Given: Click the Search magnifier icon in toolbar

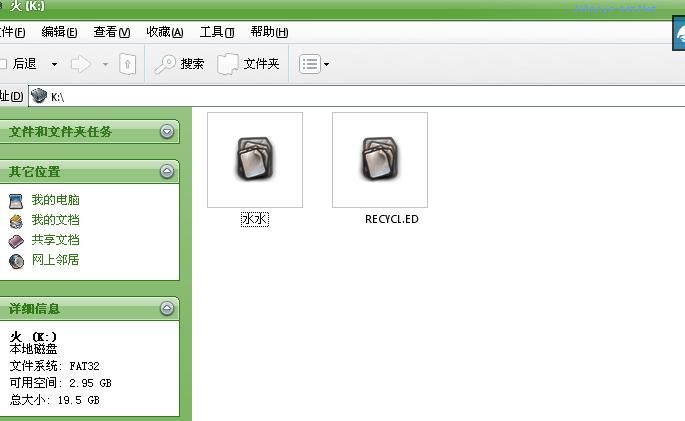Looking at the screenshot, I should 165,65.
